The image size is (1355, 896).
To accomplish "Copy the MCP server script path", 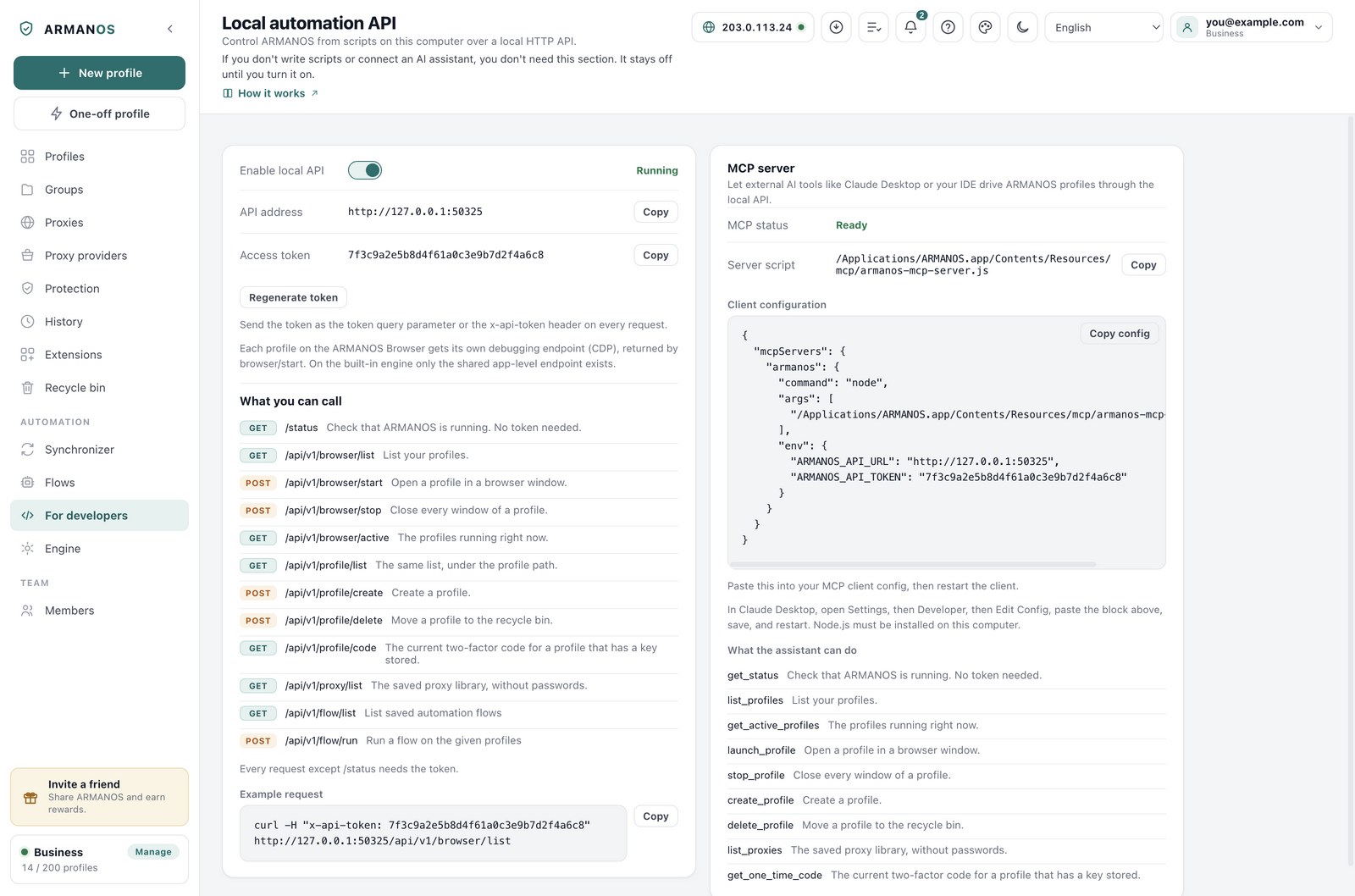I will tap(1143, 265).
